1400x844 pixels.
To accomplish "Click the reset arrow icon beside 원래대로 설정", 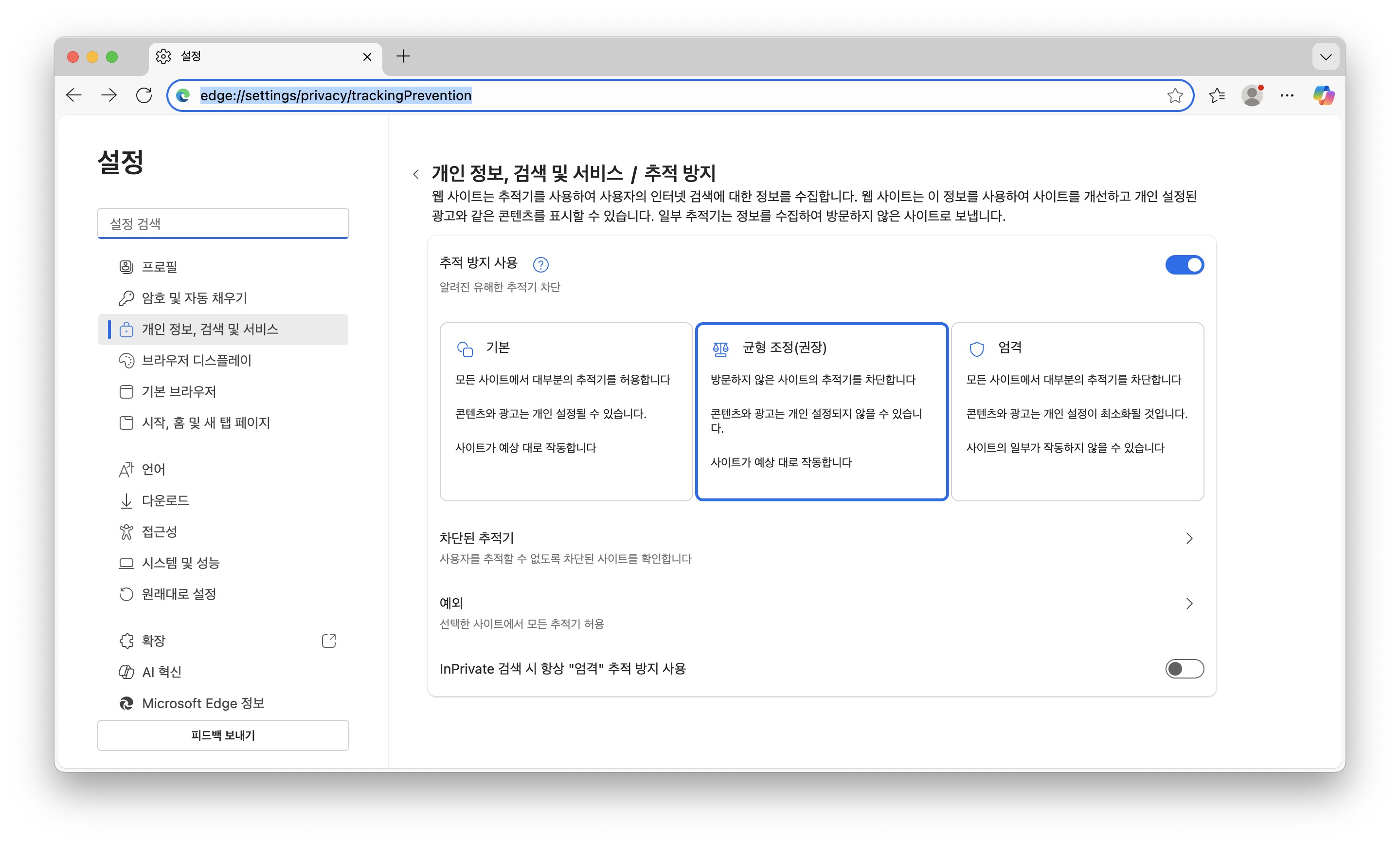I will (126, 594).
